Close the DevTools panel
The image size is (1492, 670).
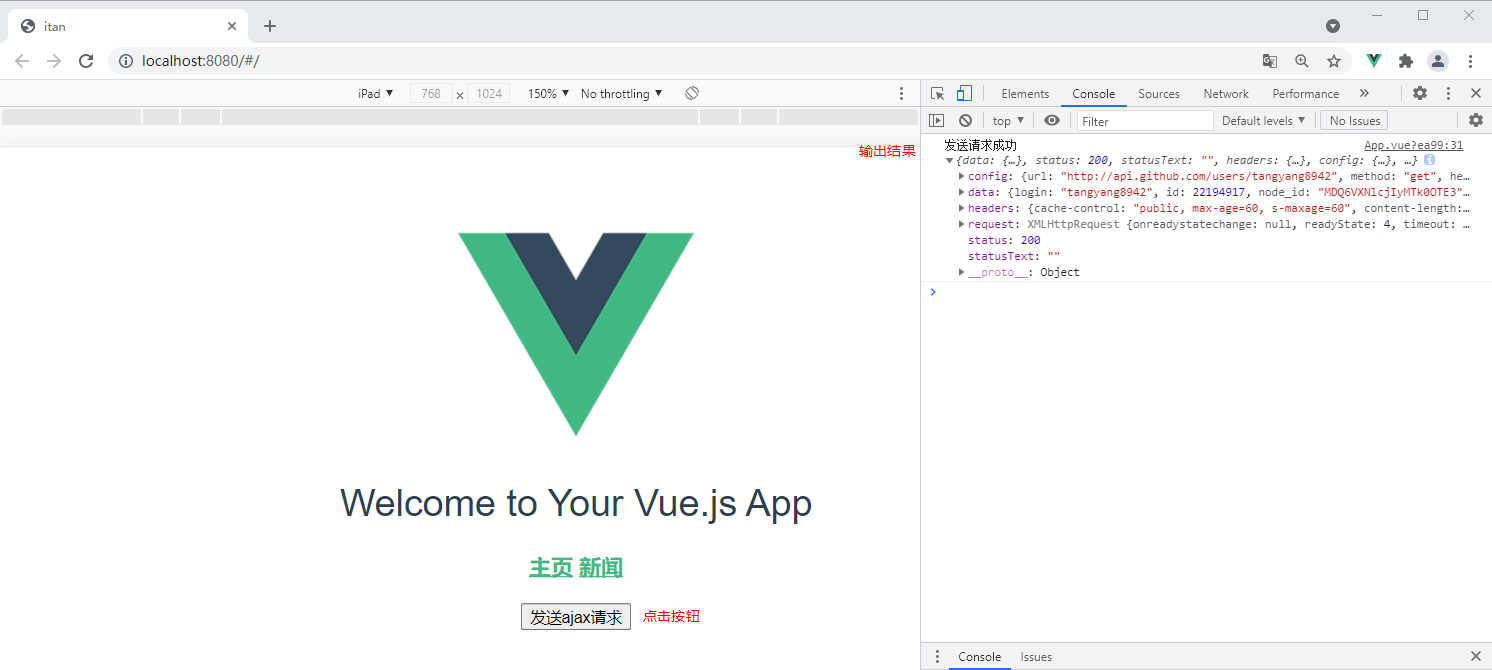(x=1476, y=93)
